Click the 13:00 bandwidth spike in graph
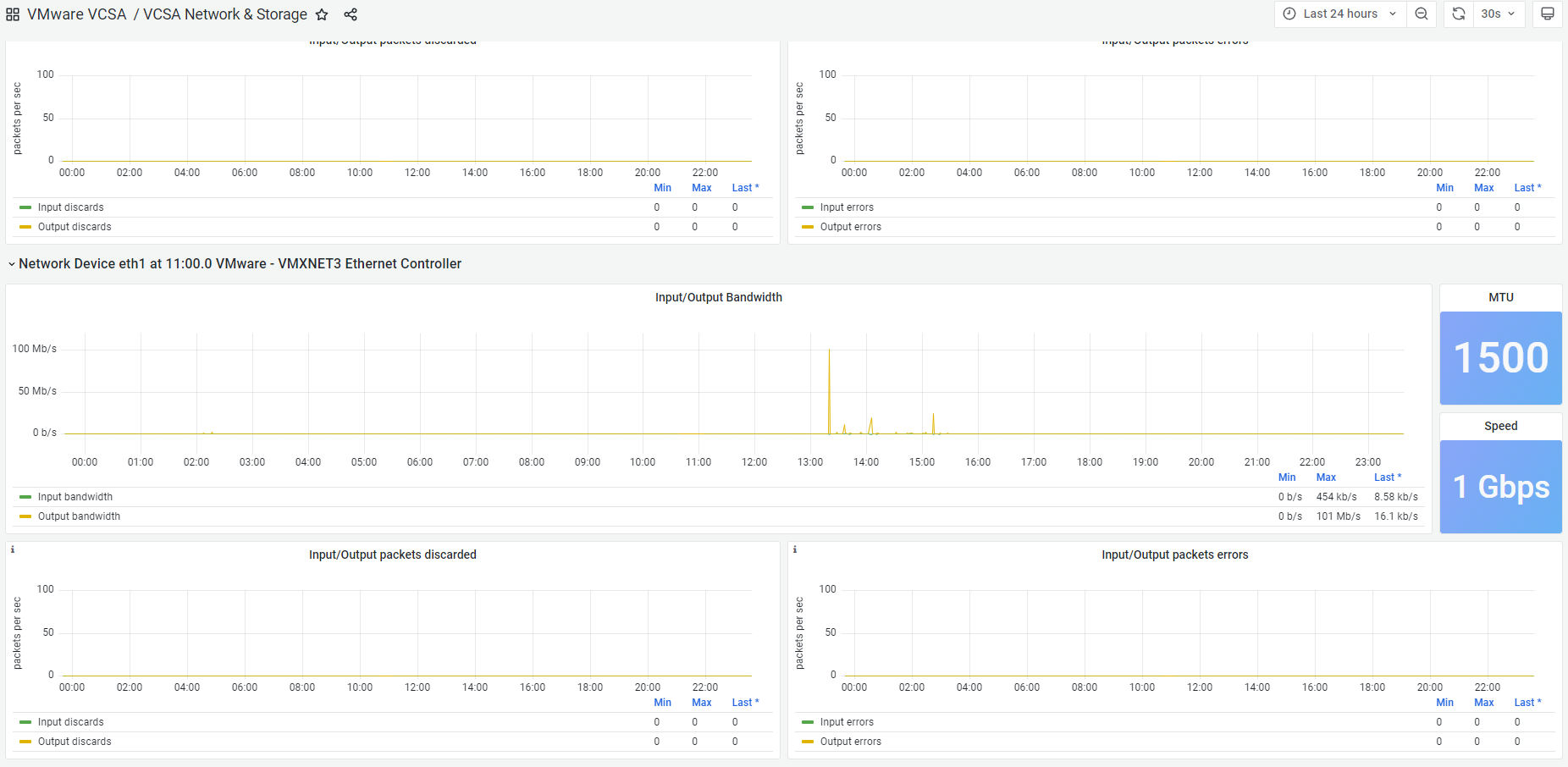Viewport: 1568px width, 767px height. click(x=829, y=389)
